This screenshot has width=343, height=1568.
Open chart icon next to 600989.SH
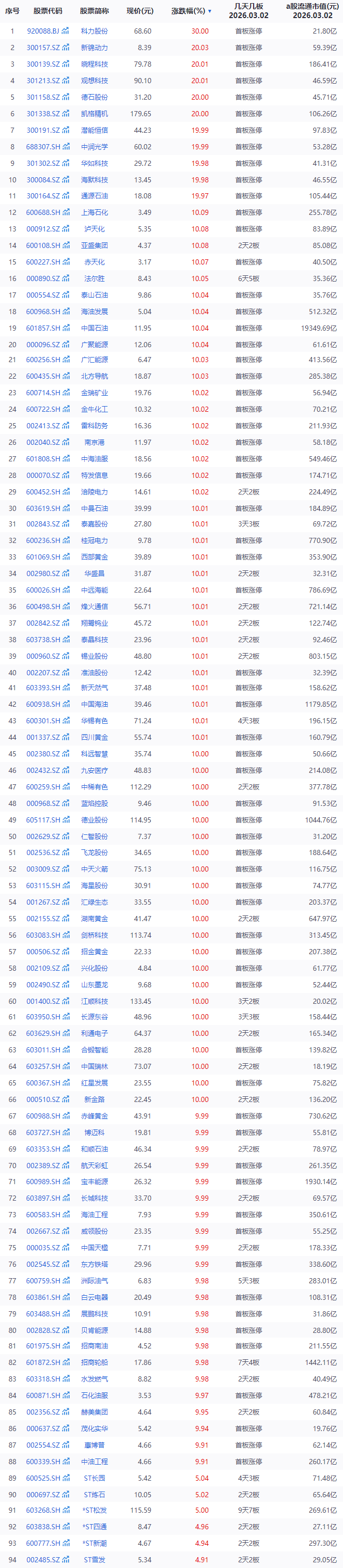pos(65,1182)
